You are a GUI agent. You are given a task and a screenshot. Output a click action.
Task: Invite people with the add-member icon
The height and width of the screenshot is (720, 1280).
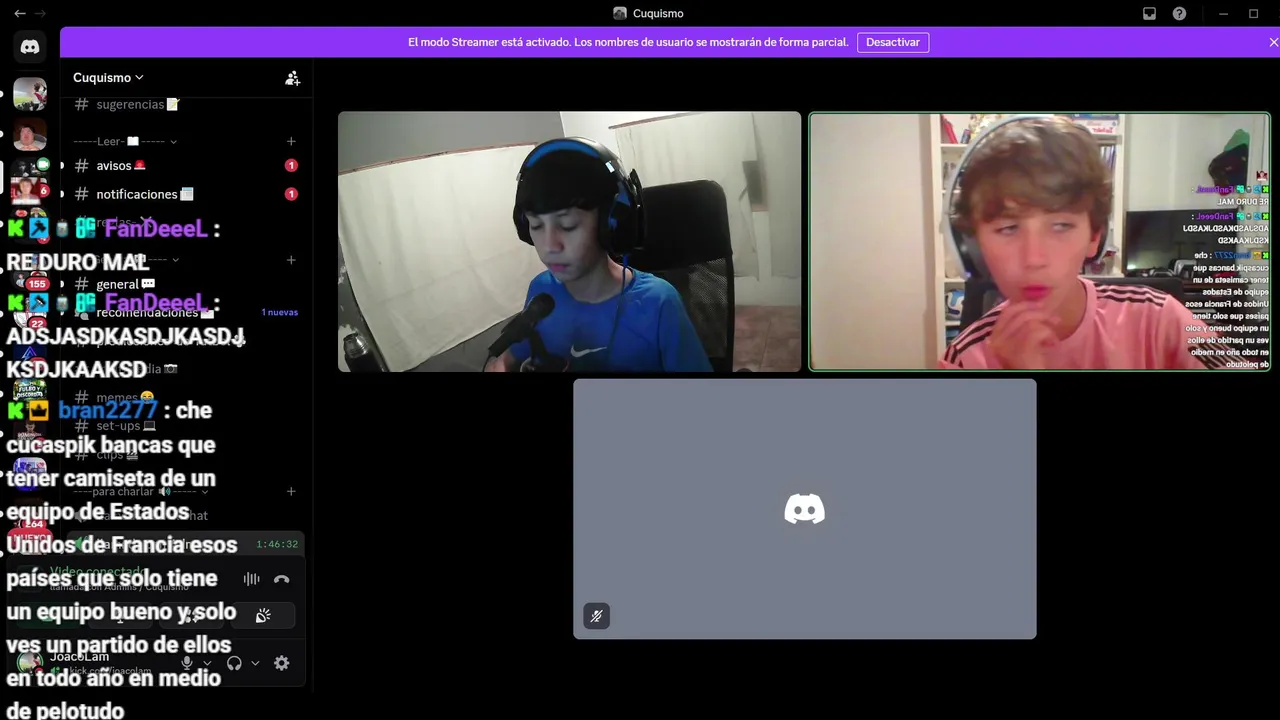pyautogui.click(x=292, y=78)
